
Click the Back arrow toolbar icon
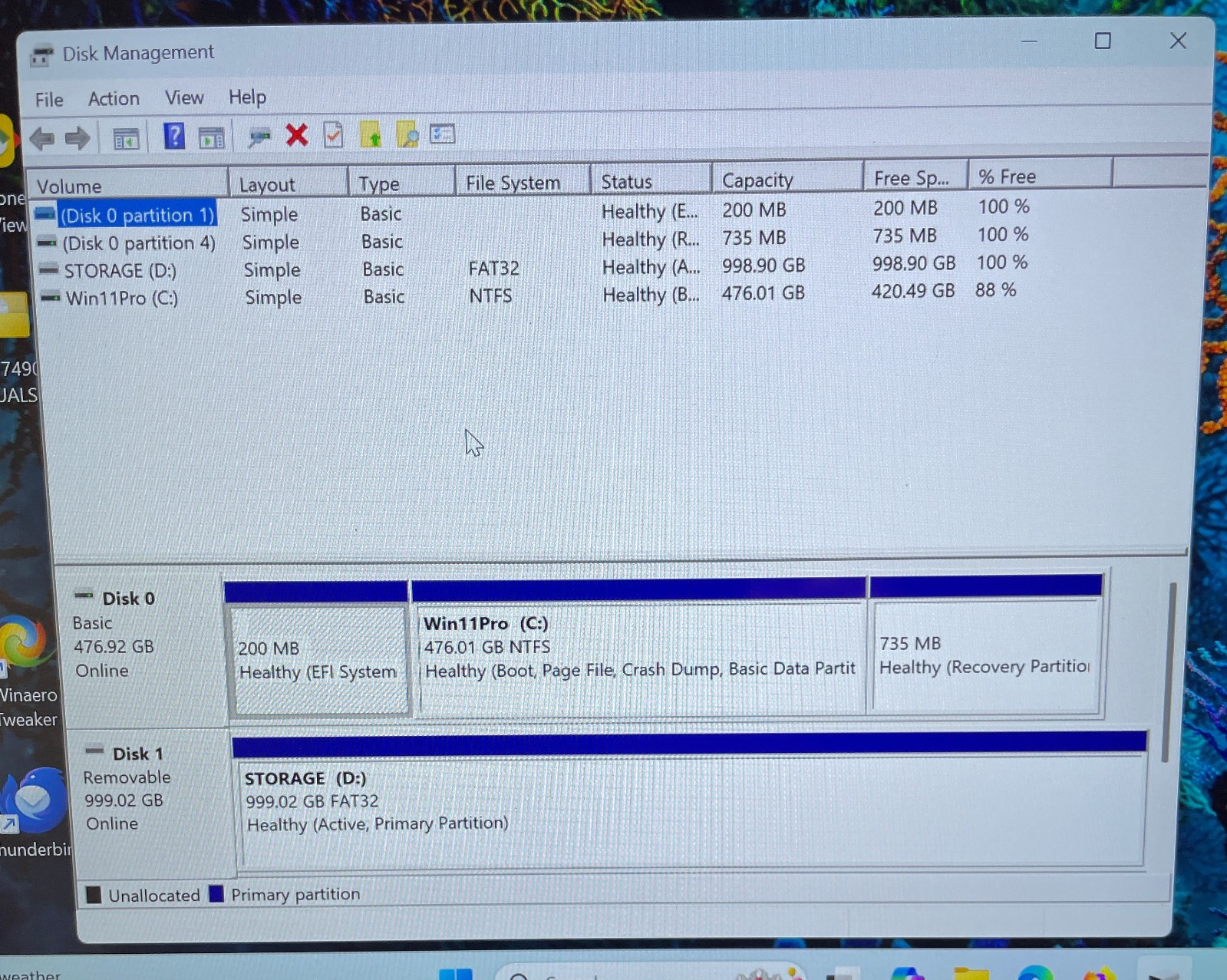click(42, 139)
